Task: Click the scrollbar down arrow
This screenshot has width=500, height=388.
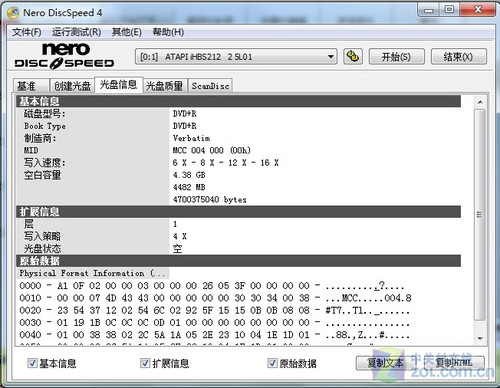Action: point(480,338)
